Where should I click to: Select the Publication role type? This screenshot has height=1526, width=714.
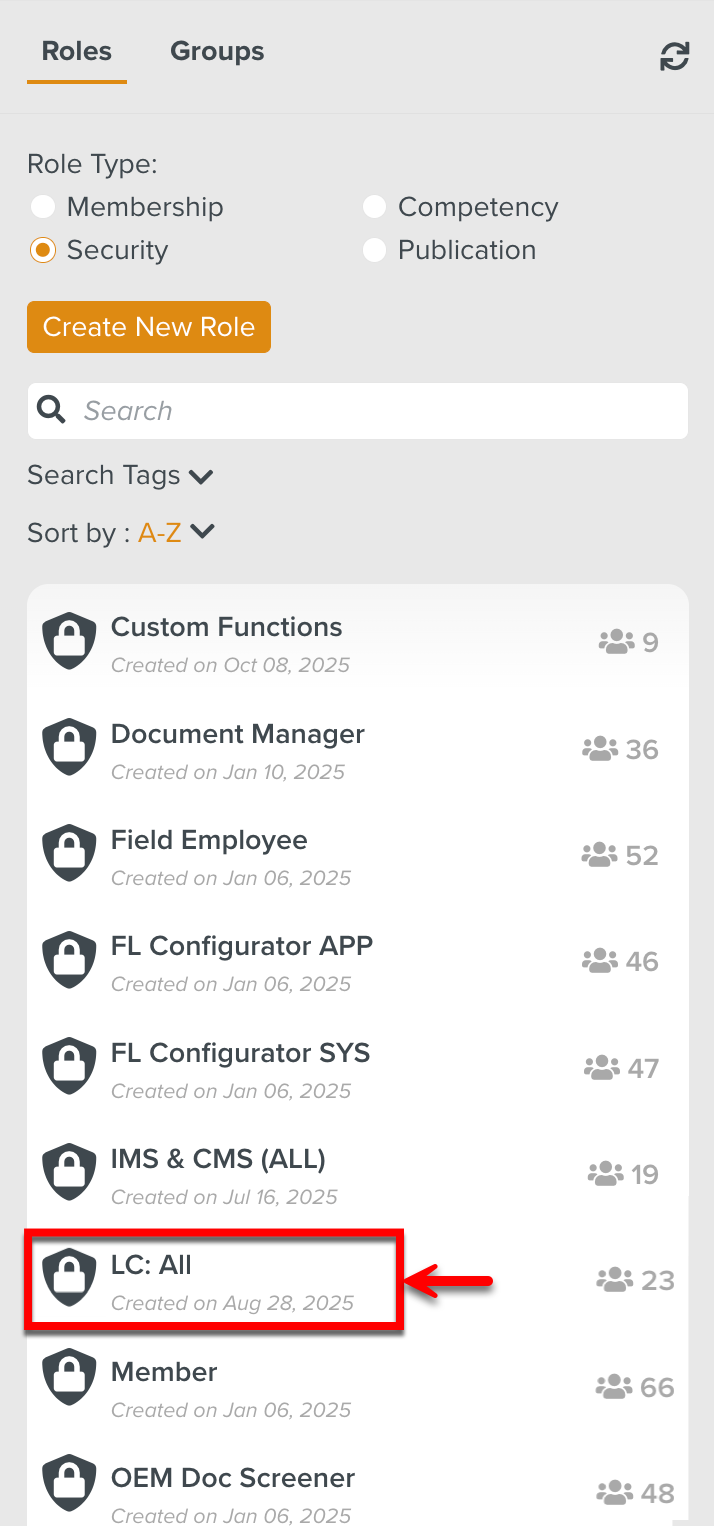point(374,250)
